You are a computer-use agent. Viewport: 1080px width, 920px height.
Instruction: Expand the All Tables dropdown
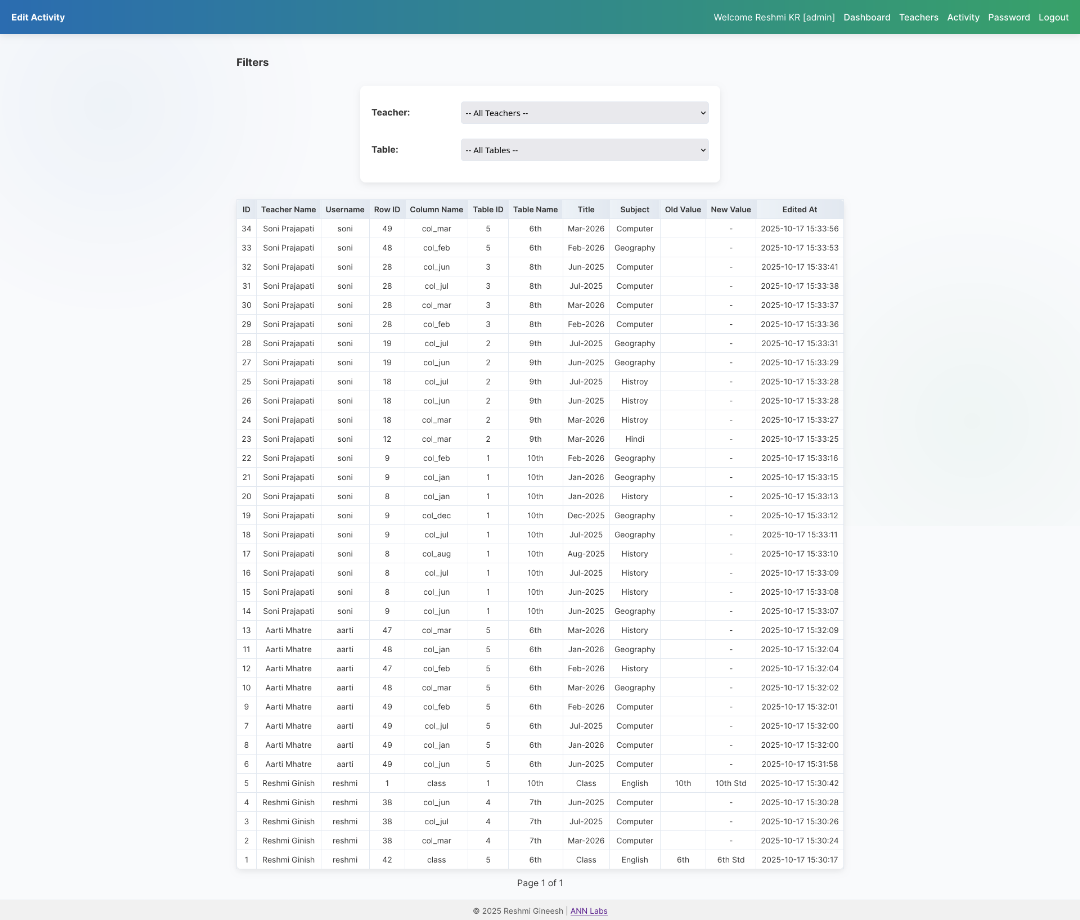(x=584, y=150)
